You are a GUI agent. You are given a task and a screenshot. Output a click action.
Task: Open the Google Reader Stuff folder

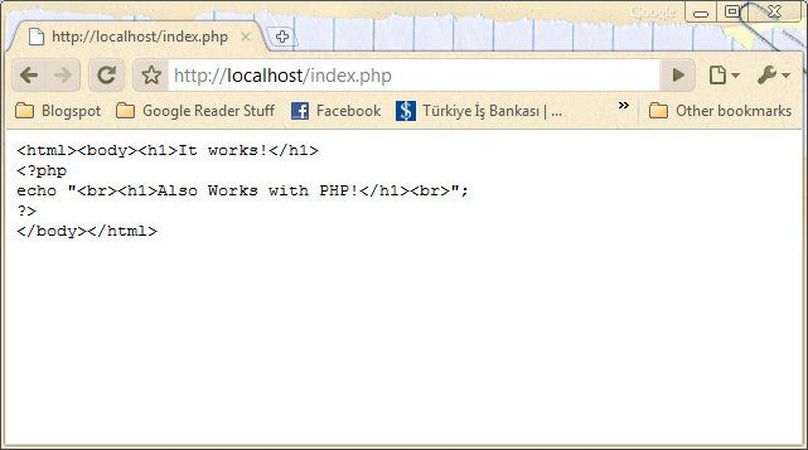point(195,111)
